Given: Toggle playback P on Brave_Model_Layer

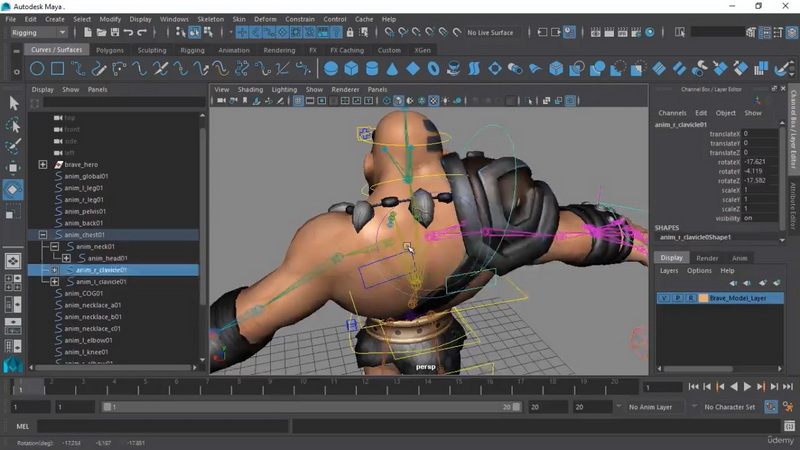Looking at the screenshot, I should (678, 298).
